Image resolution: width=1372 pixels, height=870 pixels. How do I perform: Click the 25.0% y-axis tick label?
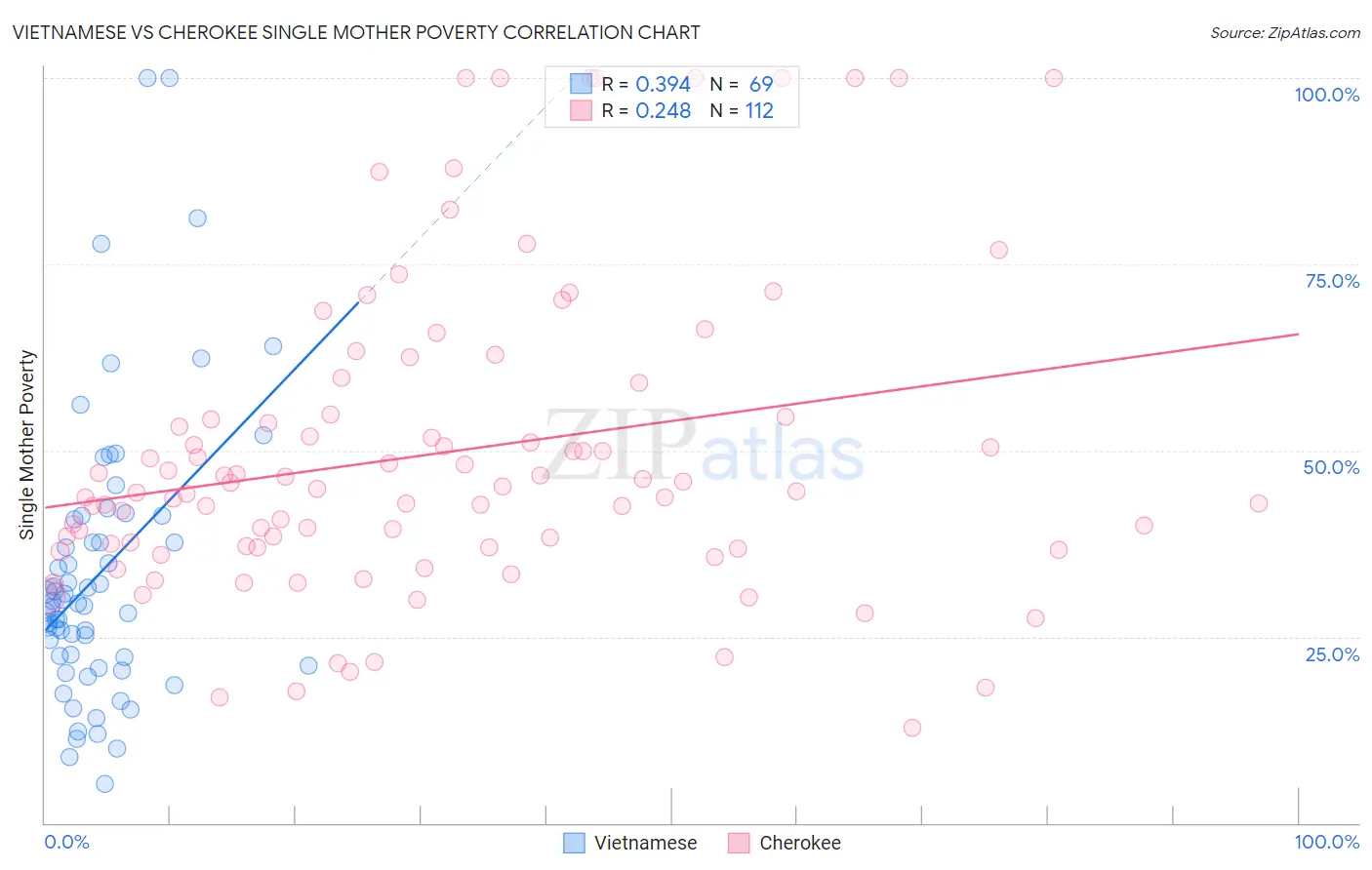point(1332,654)
